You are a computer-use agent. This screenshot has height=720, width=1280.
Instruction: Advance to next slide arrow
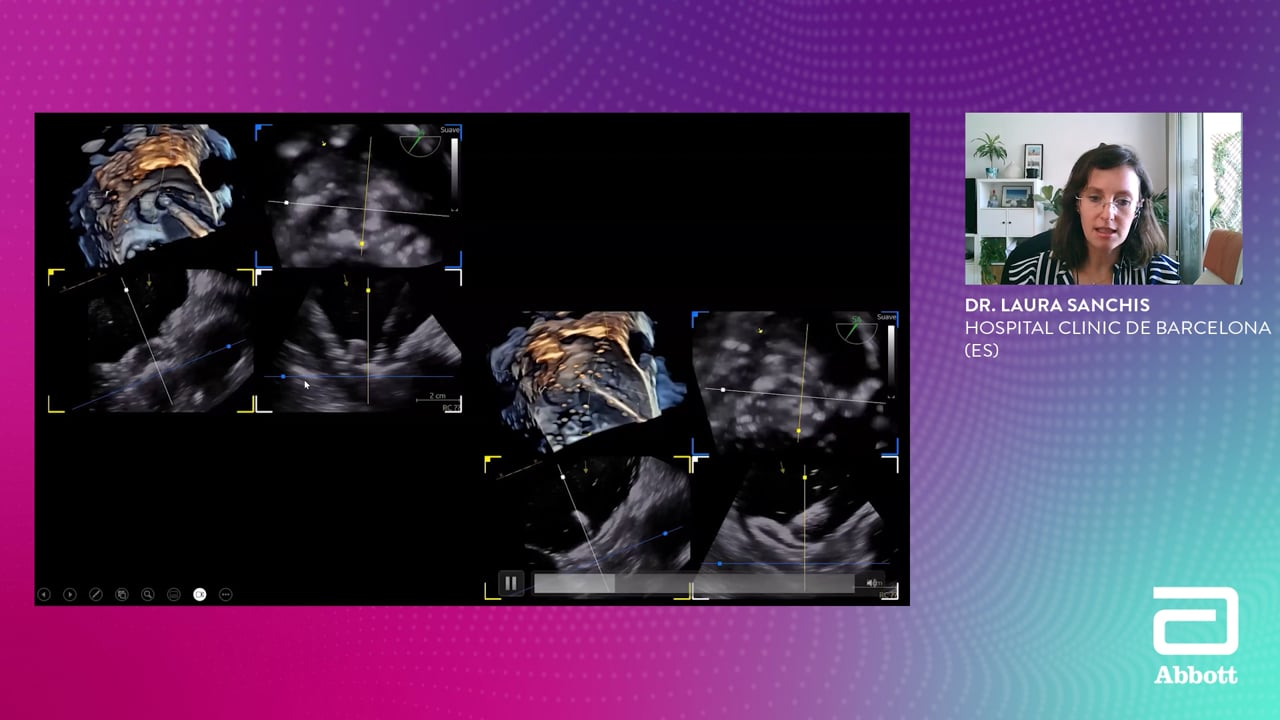tap(70, 594)
